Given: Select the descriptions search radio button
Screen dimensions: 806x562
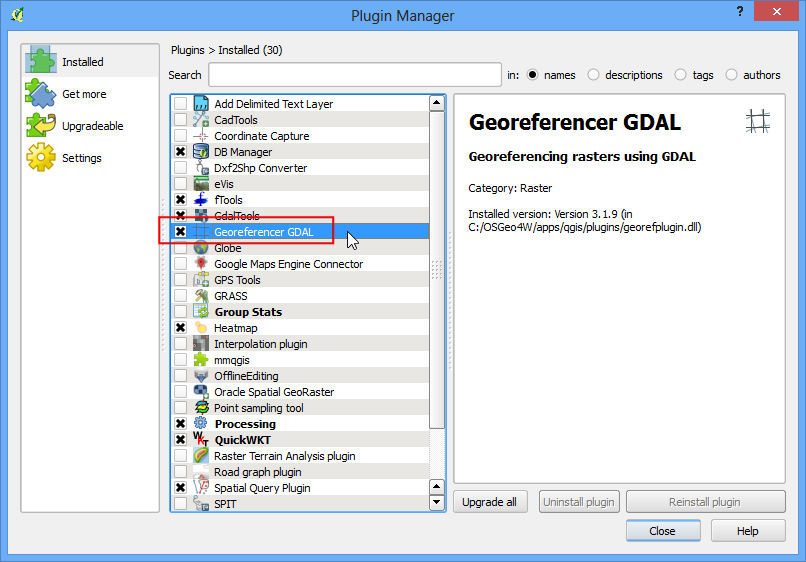Looking at the screenshot, I should click(593, 75).
